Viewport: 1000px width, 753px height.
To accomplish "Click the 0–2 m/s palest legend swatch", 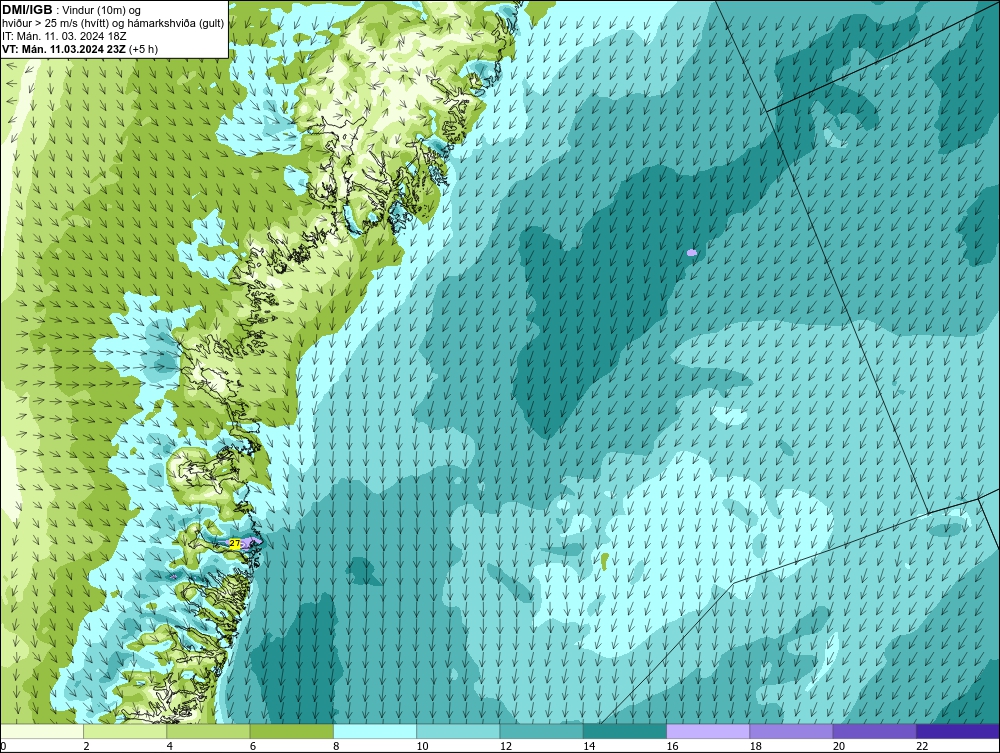I will tap(41, 731).
